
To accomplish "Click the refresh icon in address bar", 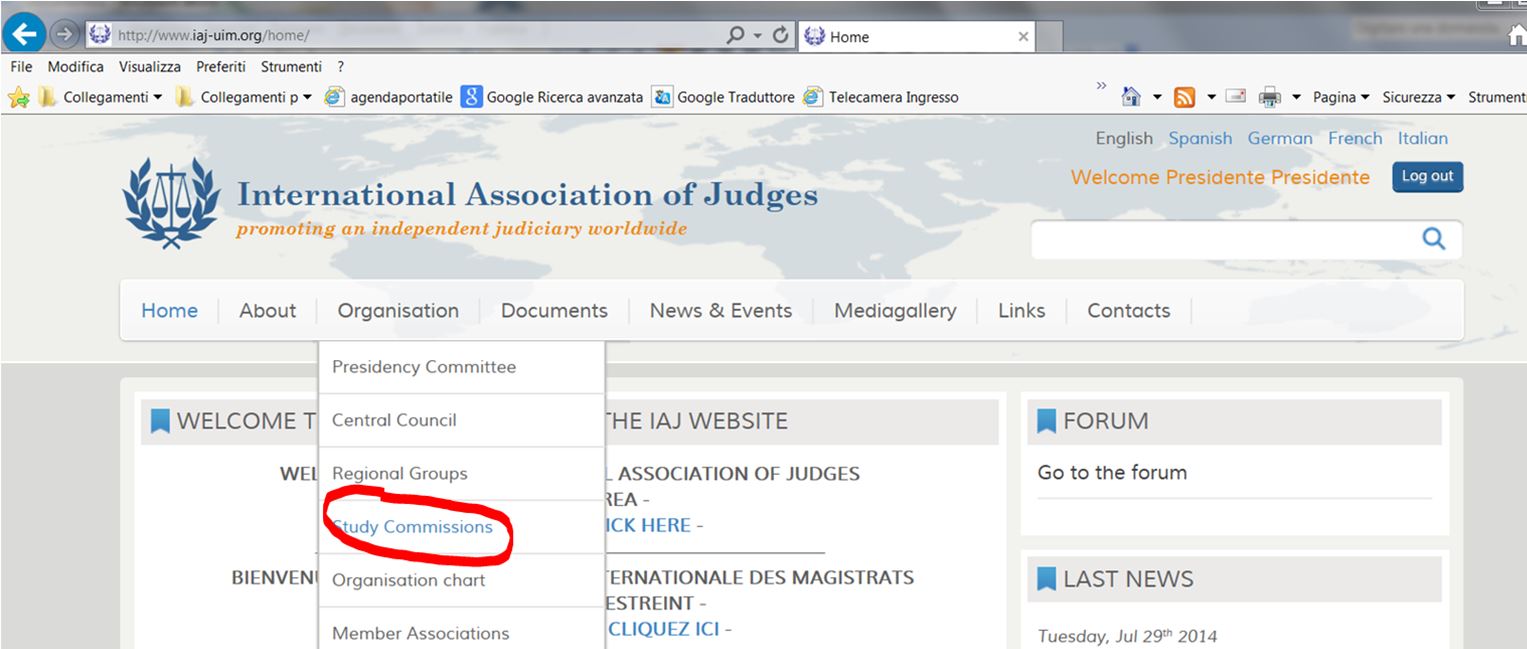I will 781,36.
